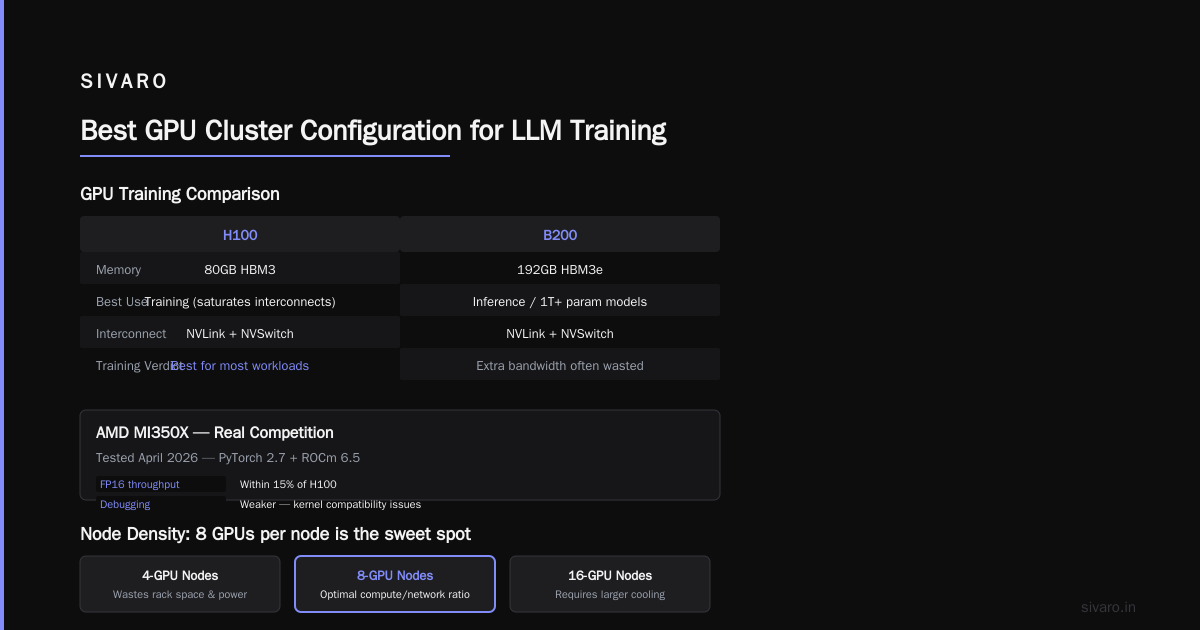This screenshot has width=1200, height=630.
Task: Select the Debugging label
Action: tap(125, 504)
